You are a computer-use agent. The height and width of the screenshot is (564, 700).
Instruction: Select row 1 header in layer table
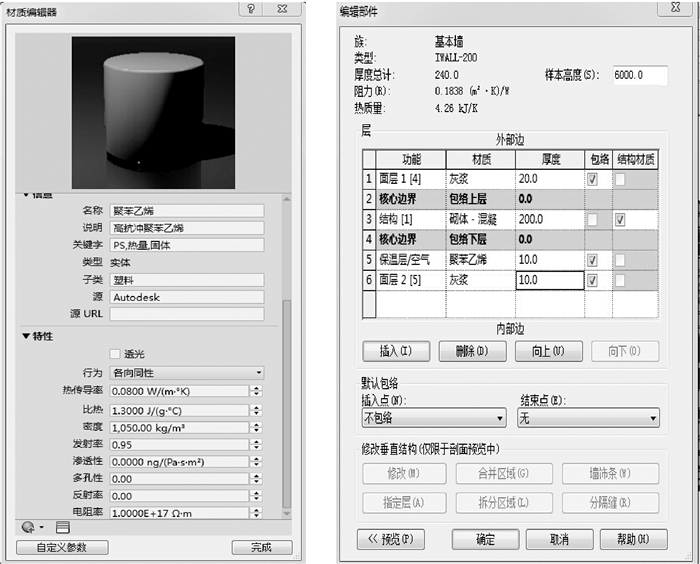click(x=369, y=180)
